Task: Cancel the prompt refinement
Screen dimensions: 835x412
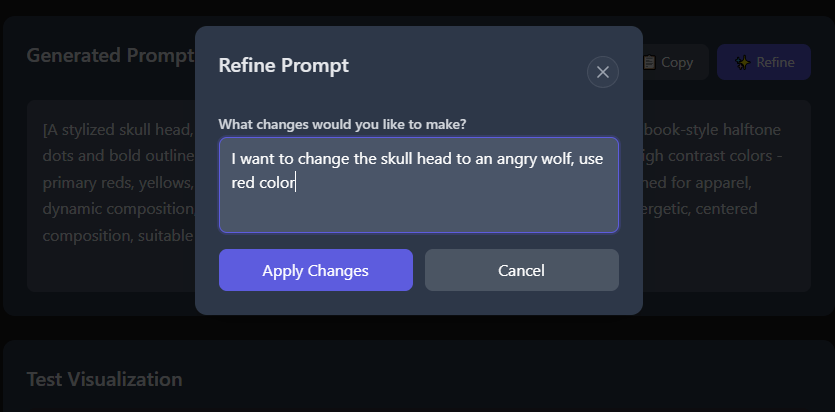Action: (521, 270)
